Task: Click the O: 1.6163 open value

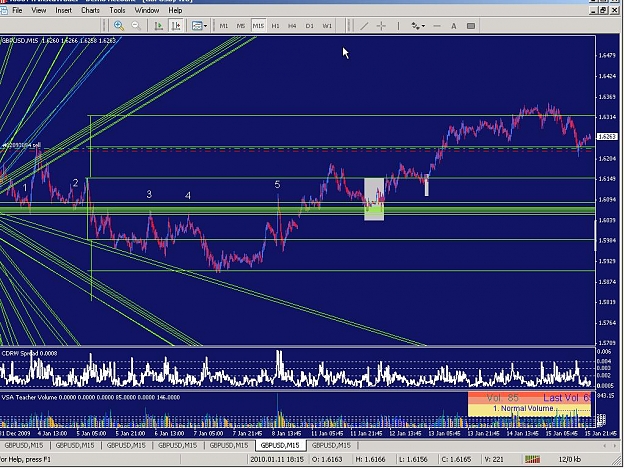Action: click(x=327, y=459)
